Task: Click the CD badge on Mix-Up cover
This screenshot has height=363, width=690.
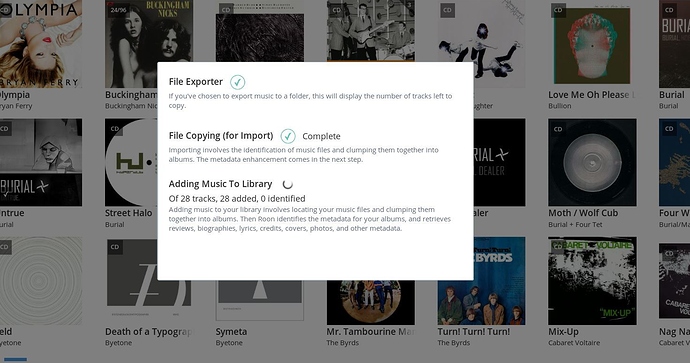Action: tap(558, 247)
